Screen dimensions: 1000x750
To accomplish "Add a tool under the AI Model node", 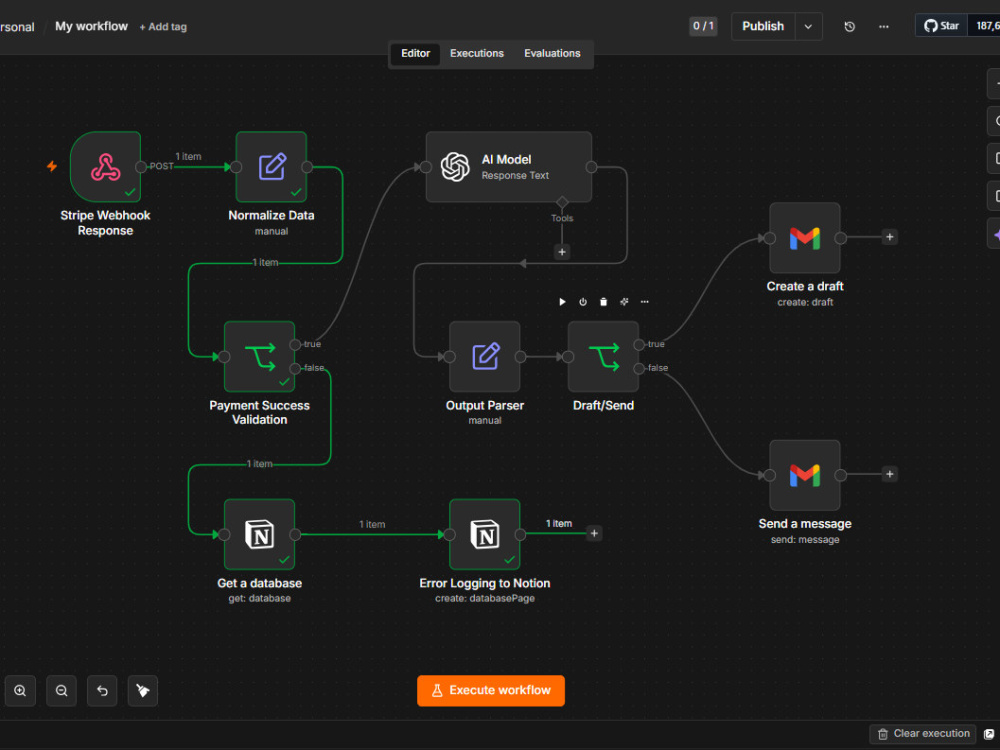I will pyautogui.click(x=562, y=252).
